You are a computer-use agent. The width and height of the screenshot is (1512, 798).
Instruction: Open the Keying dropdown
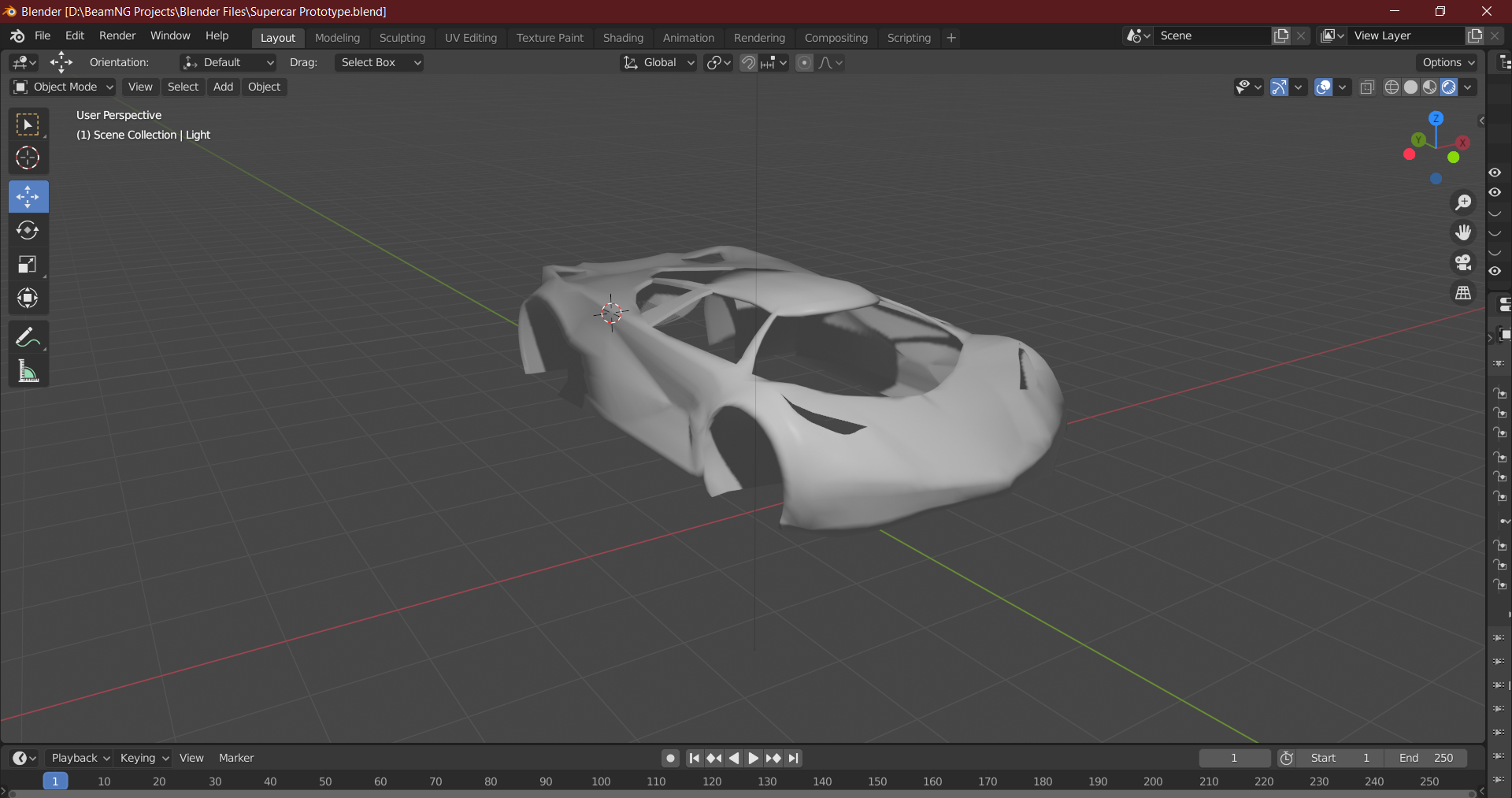tap(143, 758)
